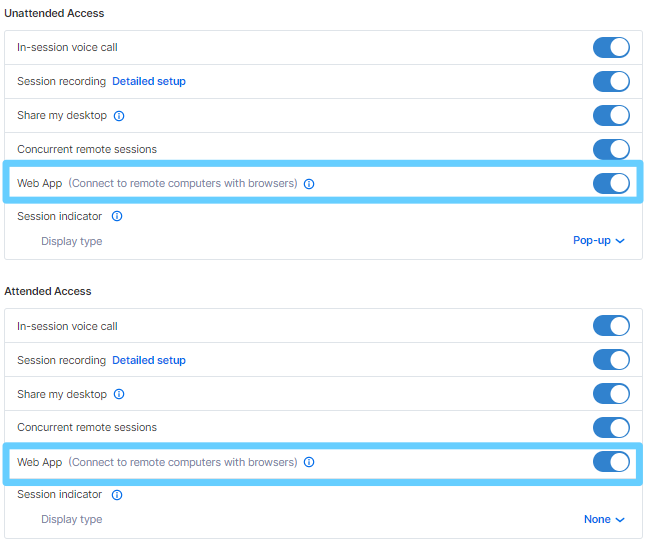Open Detailed setup link in Attended Access
Image resolution: width=650 pixels, height=545 pixels.
(149, 360)
